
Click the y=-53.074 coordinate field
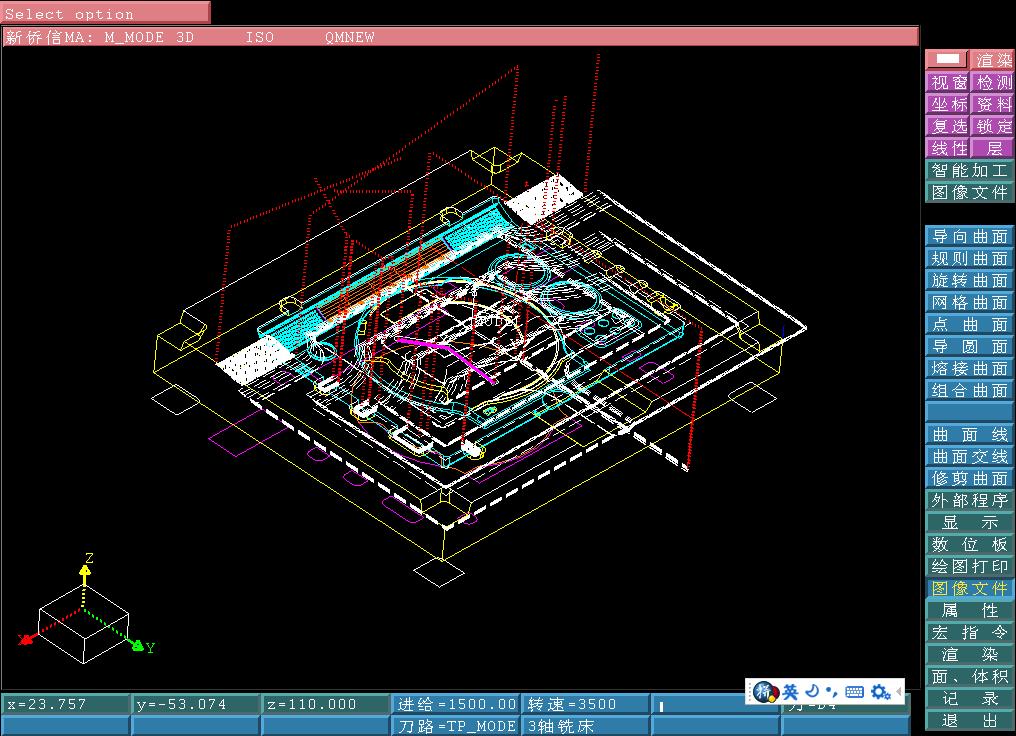196,704
